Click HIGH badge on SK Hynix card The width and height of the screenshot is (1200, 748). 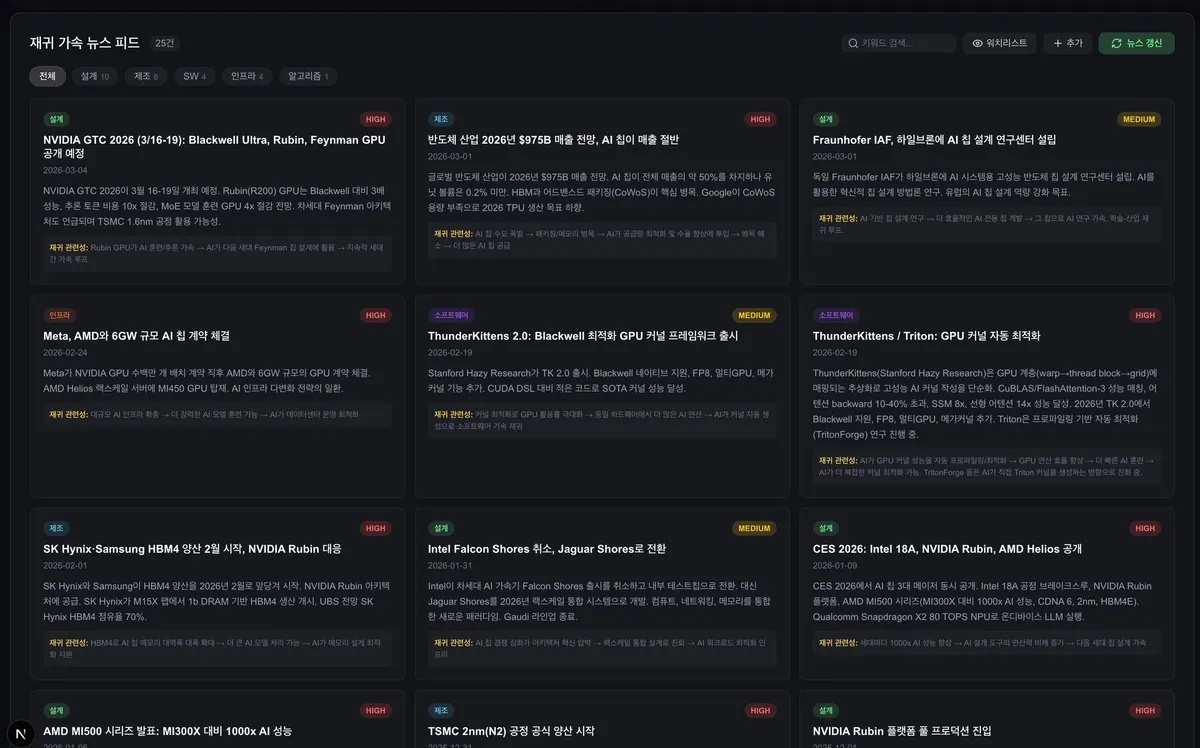pyautogui.click(x=375, y=528)
